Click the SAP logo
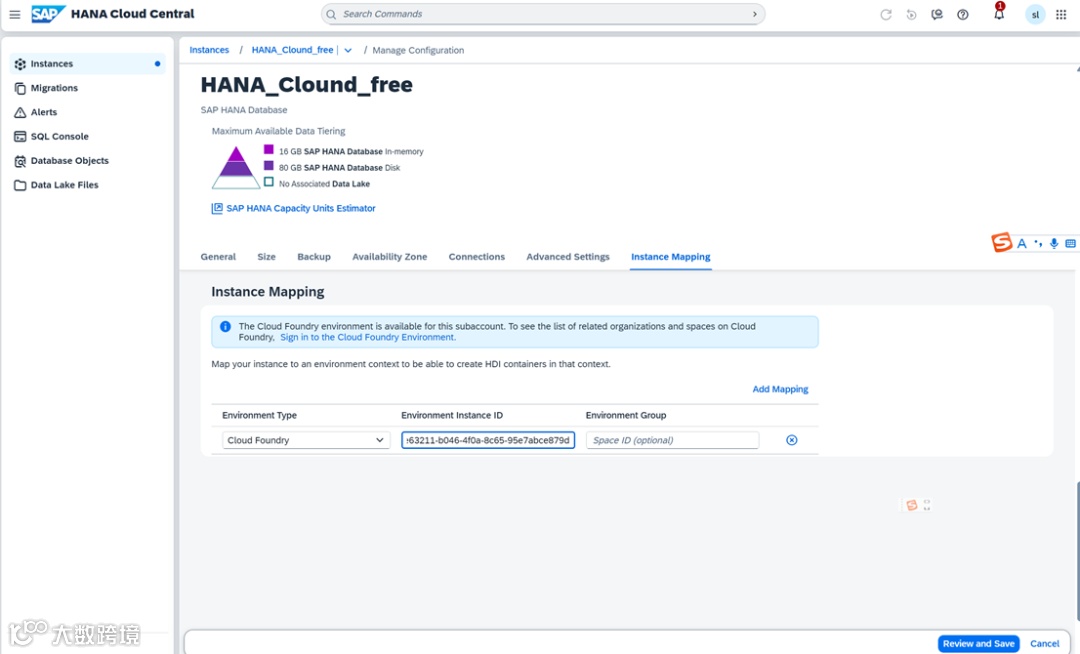The height and width of the screenshot is (654, 1080). (48, 14)
